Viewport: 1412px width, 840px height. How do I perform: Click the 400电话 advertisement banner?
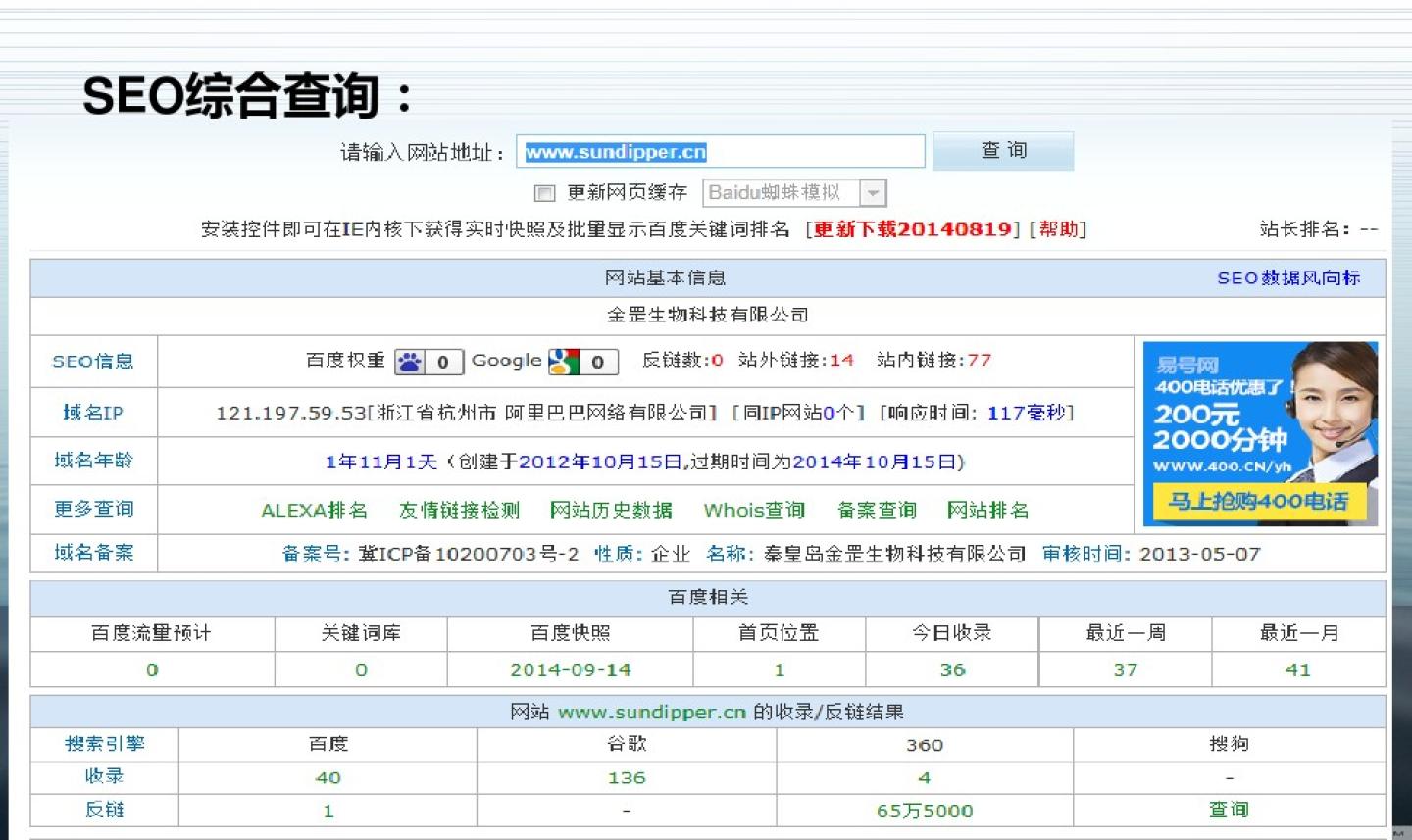point(1259,412)
